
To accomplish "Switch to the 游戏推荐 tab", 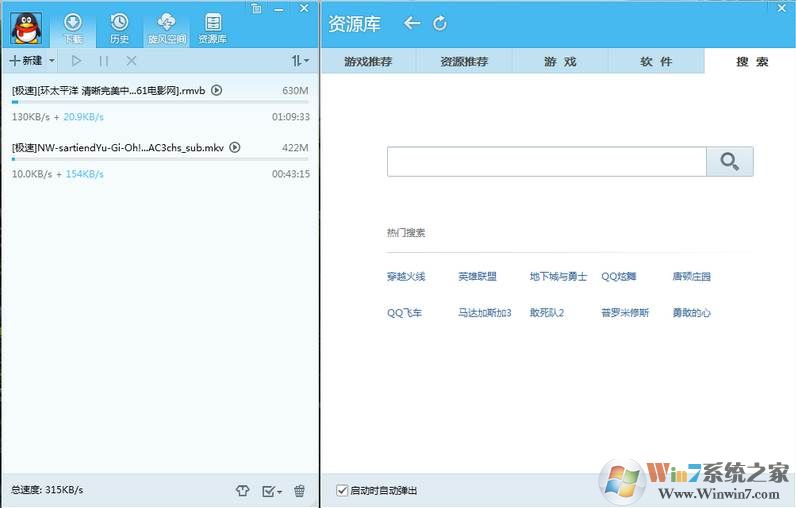I will [368, 62].
